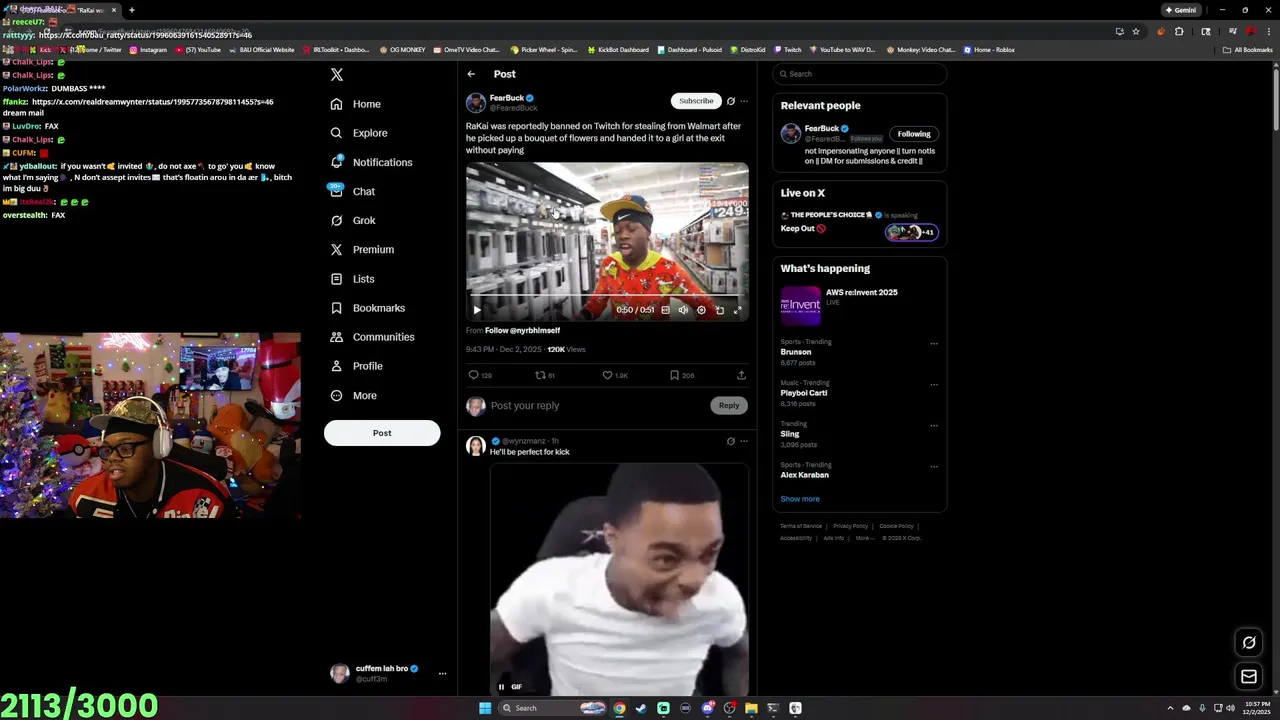Open All Bookmarks folder
Image resolution: width=1280 pixels, height=720 pixels.
(1248, 49)
